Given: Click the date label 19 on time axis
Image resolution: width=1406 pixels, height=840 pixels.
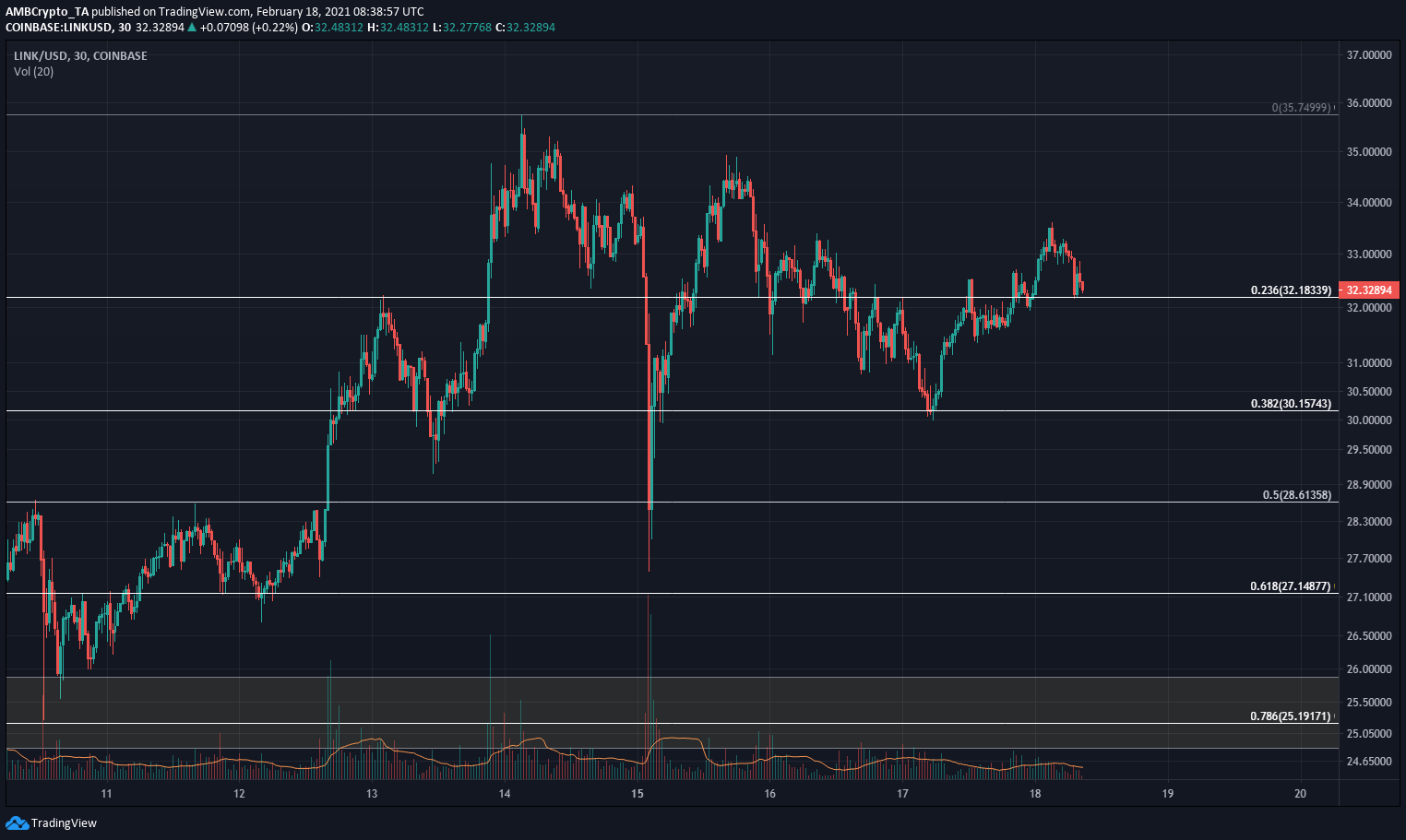Looking at the screenshot, I should tap(1168, 794).
